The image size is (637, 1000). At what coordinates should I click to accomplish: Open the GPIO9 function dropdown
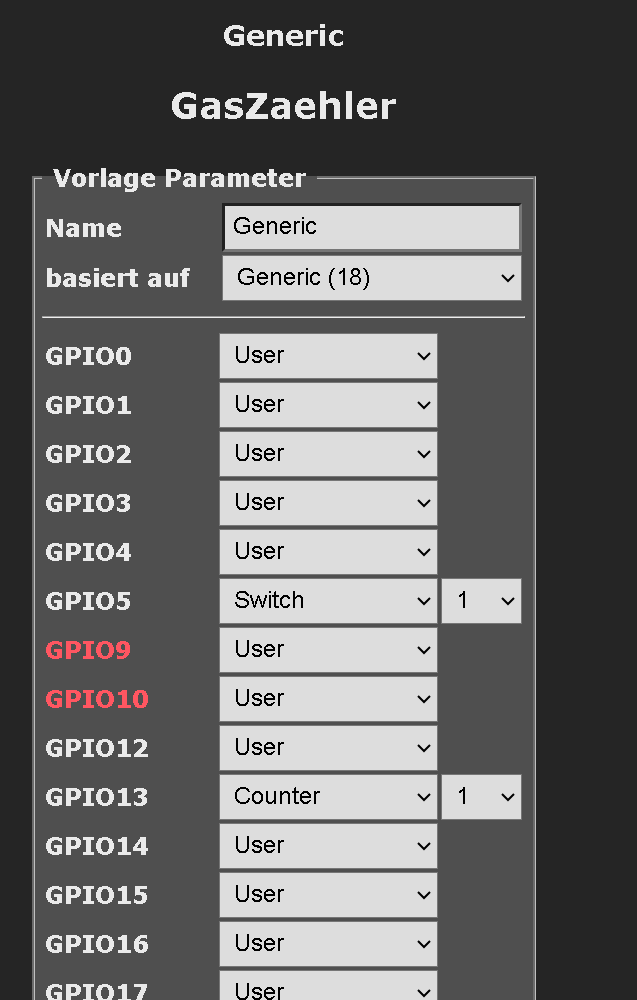(328, 650)
